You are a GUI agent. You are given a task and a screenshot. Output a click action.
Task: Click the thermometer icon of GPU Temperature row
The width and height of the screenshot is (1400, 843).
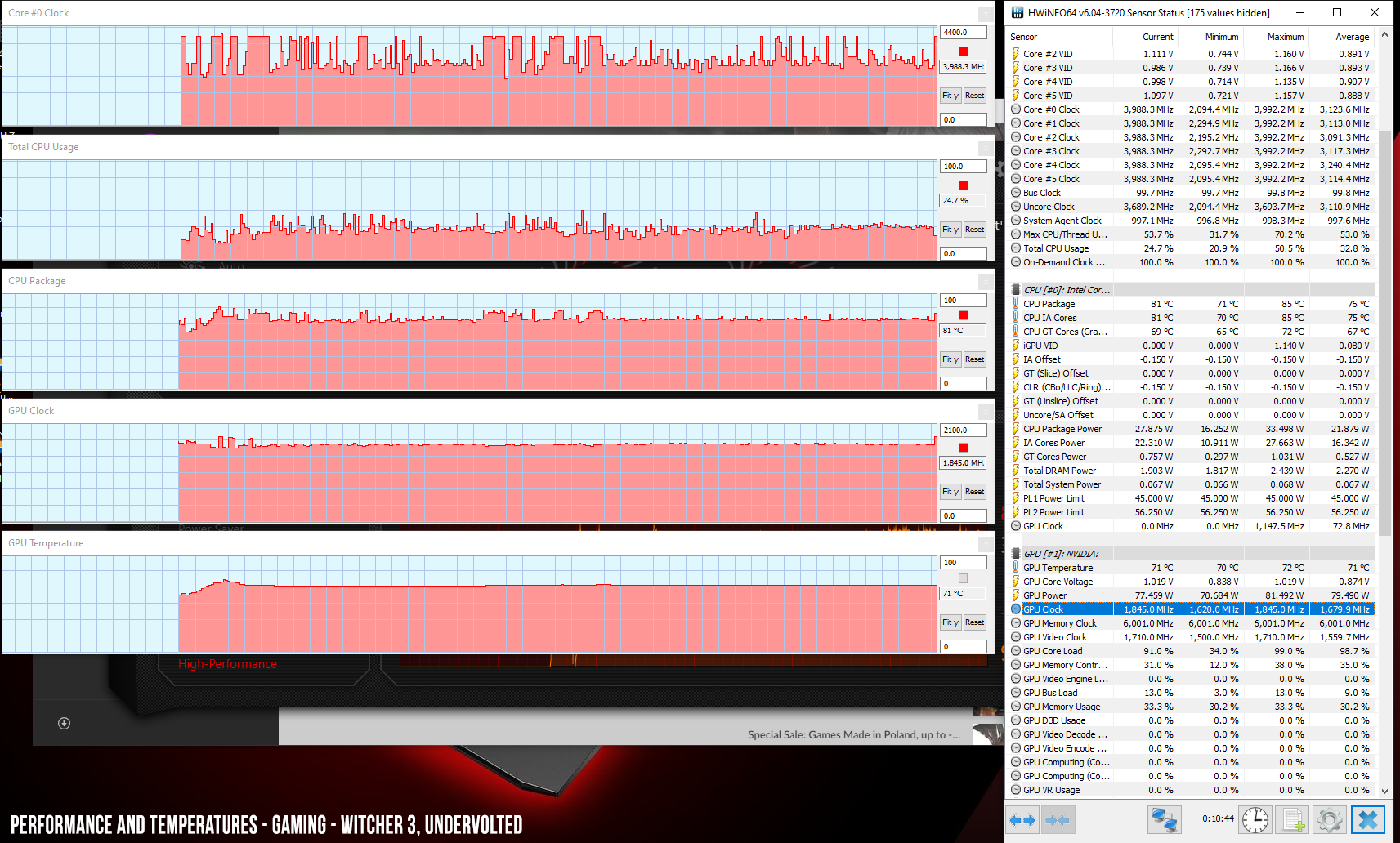pyautogui.click(x=1016, y=568)
